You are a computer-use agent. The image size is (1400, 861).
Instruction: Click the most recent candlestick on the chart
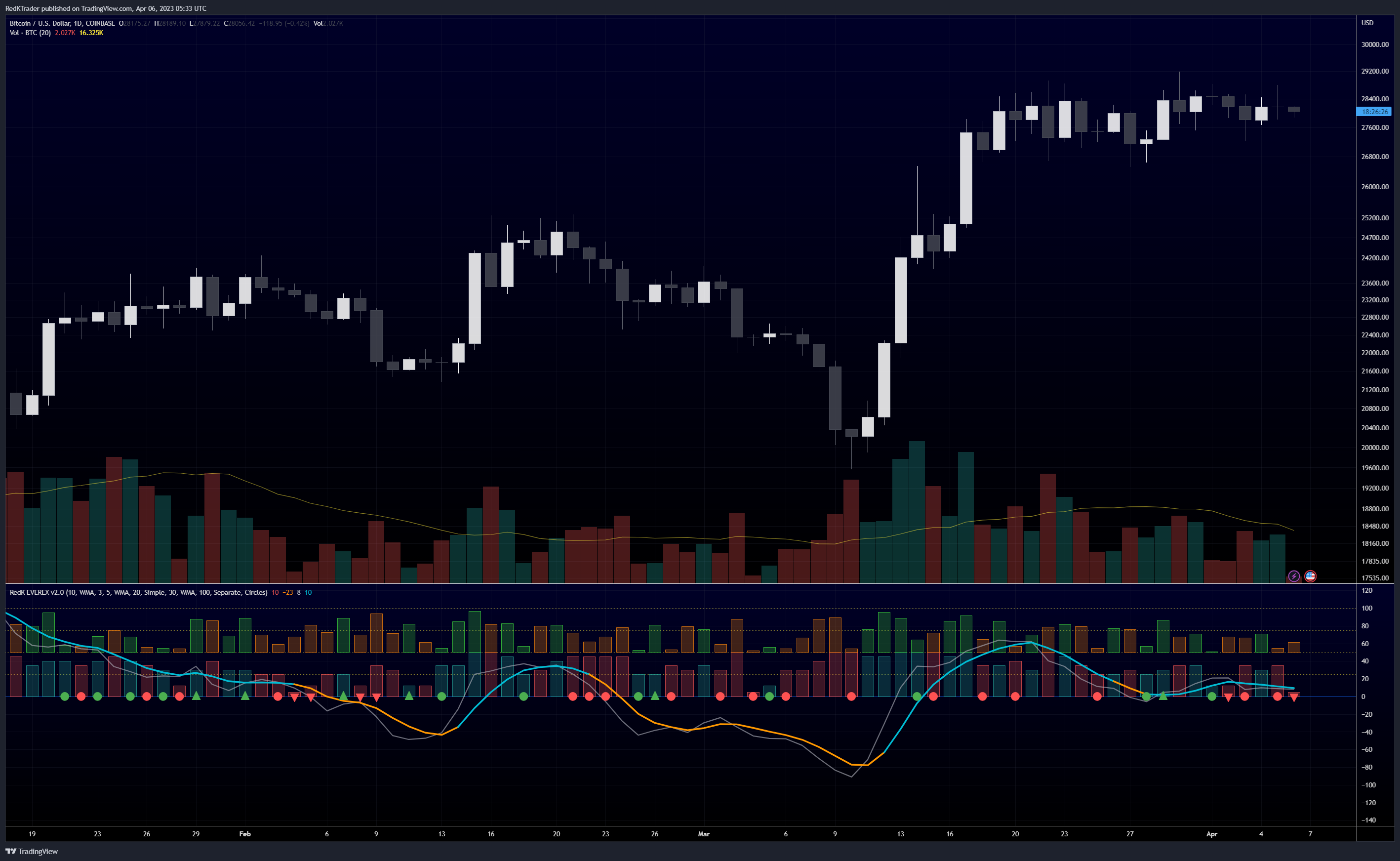(1293, 109)
